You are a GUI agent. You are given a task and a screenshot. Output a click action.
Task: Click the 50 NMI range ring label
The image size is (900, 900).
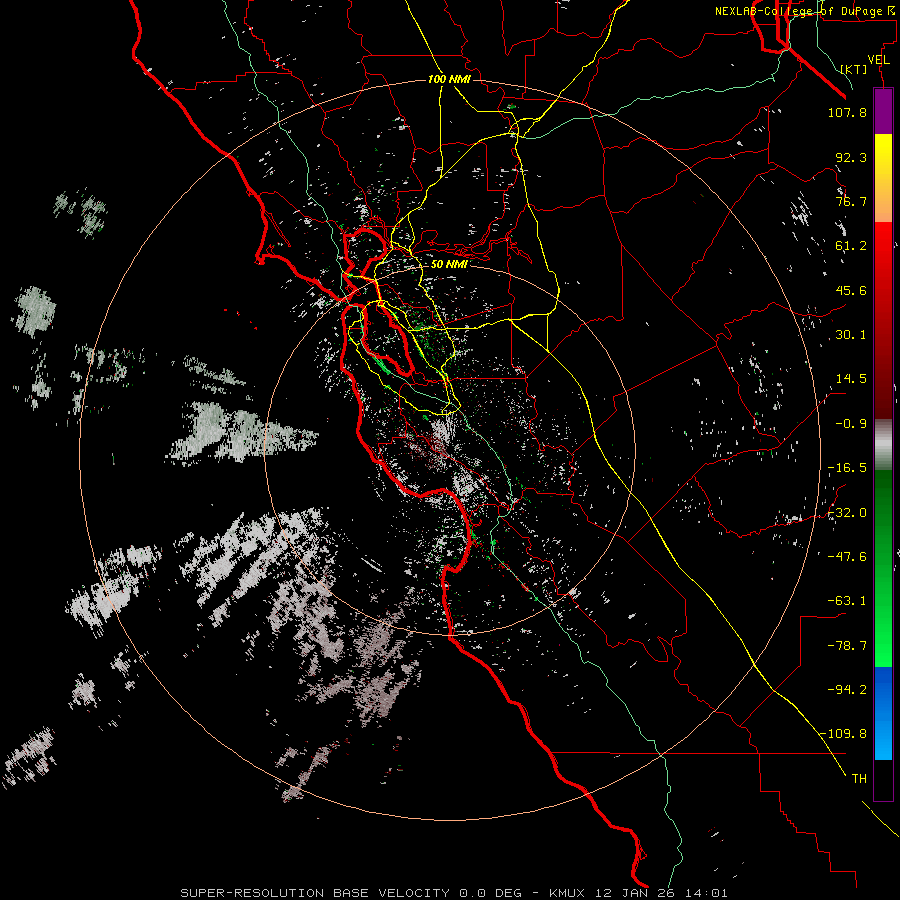[x=449, y=264]
